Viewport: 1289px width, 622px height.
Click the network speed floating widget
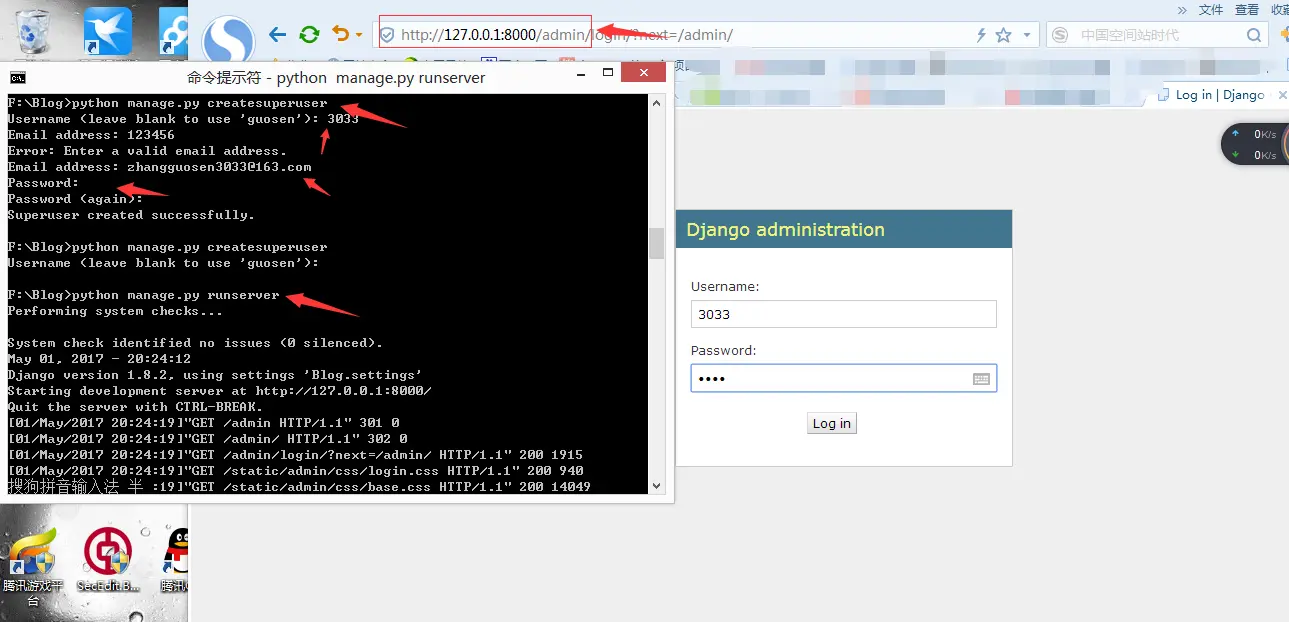1255,144
